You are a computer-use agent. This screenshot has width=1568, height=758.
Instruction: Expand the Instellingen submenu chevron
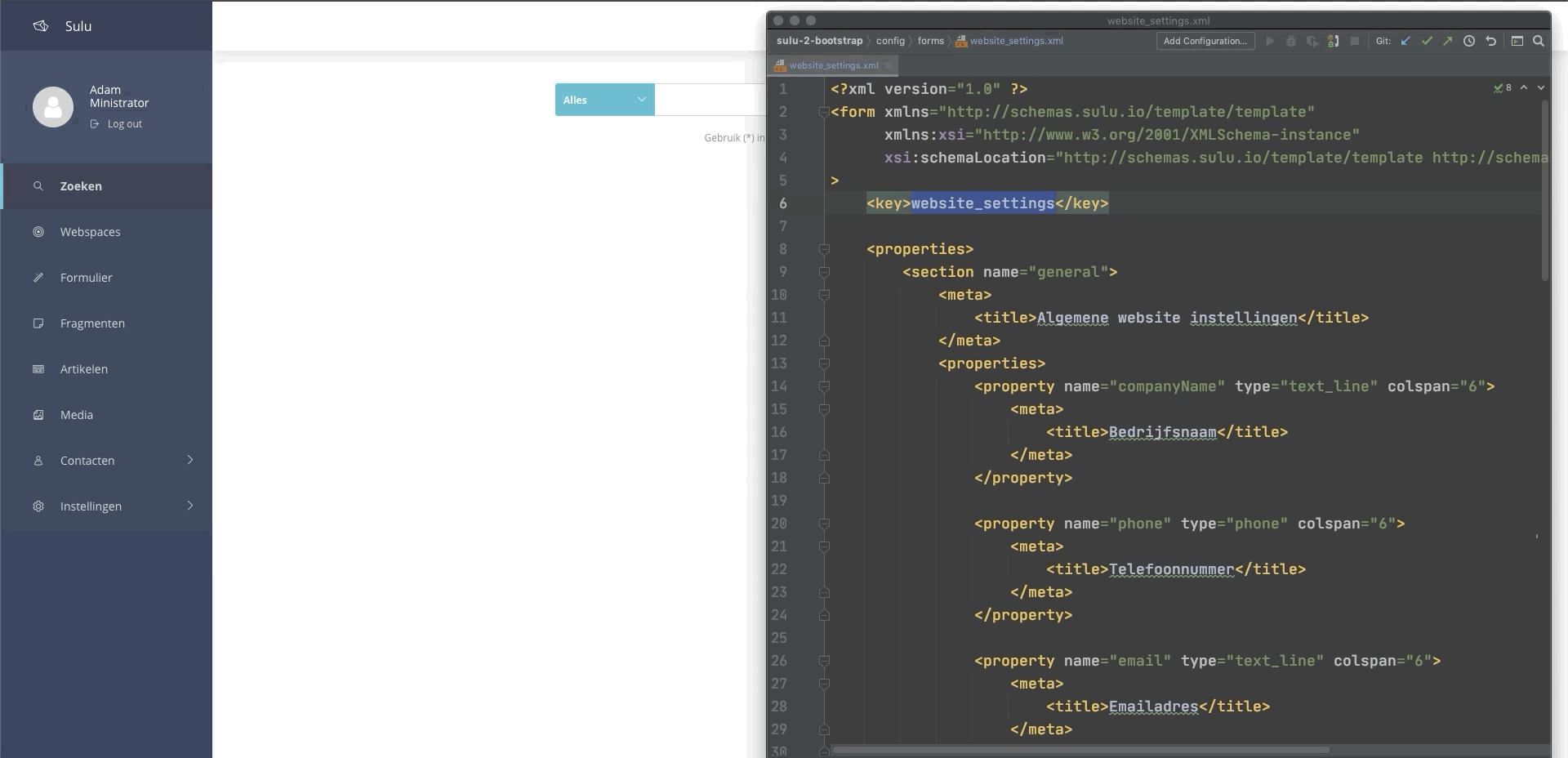[x=190, y=506]
